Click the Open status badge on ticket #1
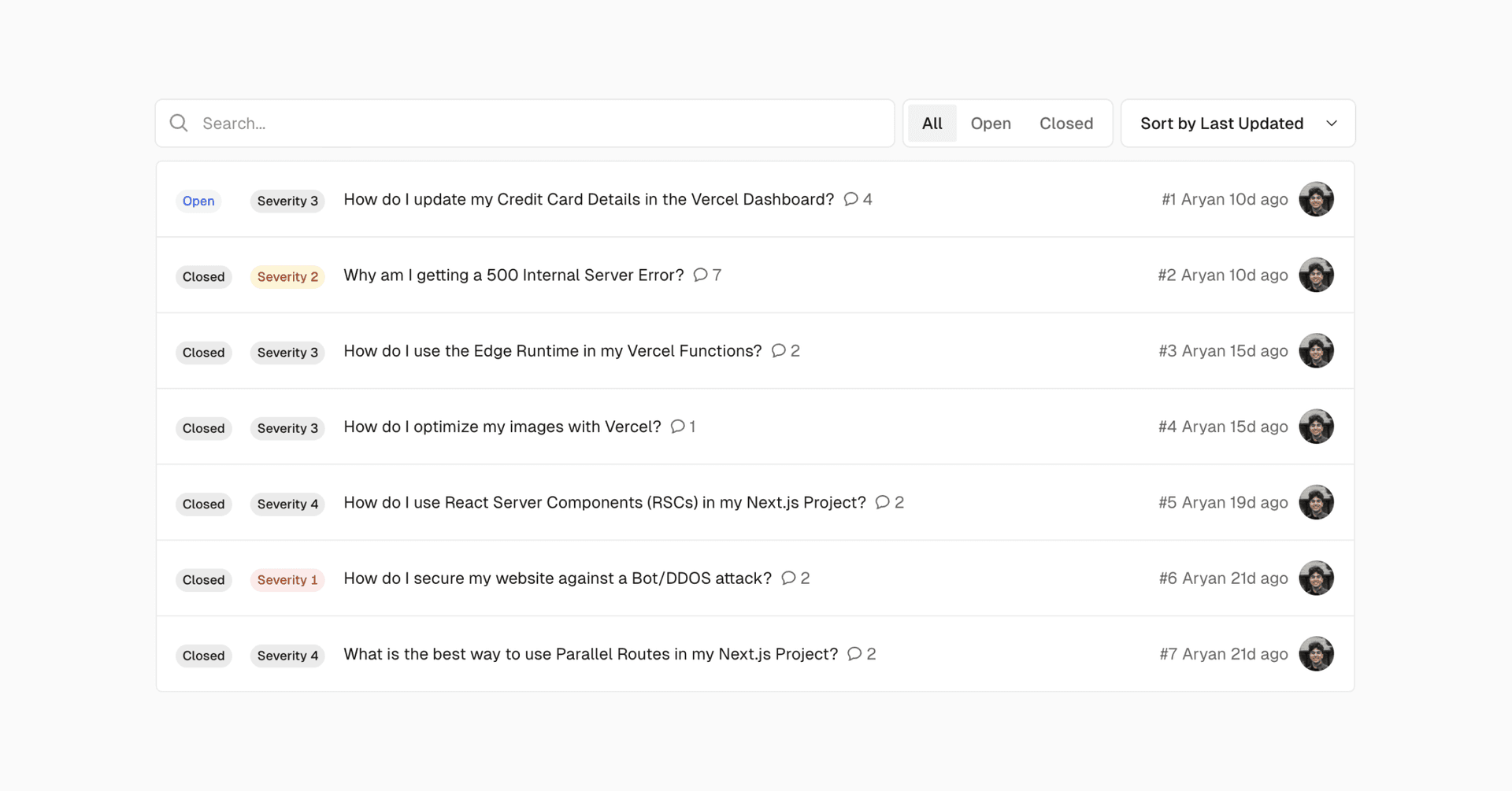 [x=198, y=201]
